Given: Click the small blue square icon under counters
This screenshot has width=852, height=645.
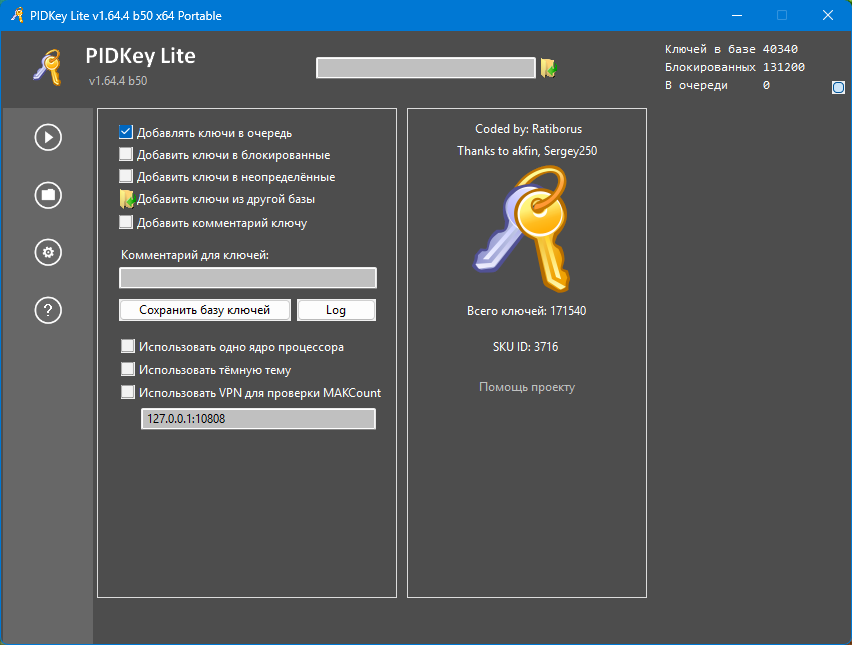Looking at the screenshot, I should pyautogui.click(x=838, y=88).
